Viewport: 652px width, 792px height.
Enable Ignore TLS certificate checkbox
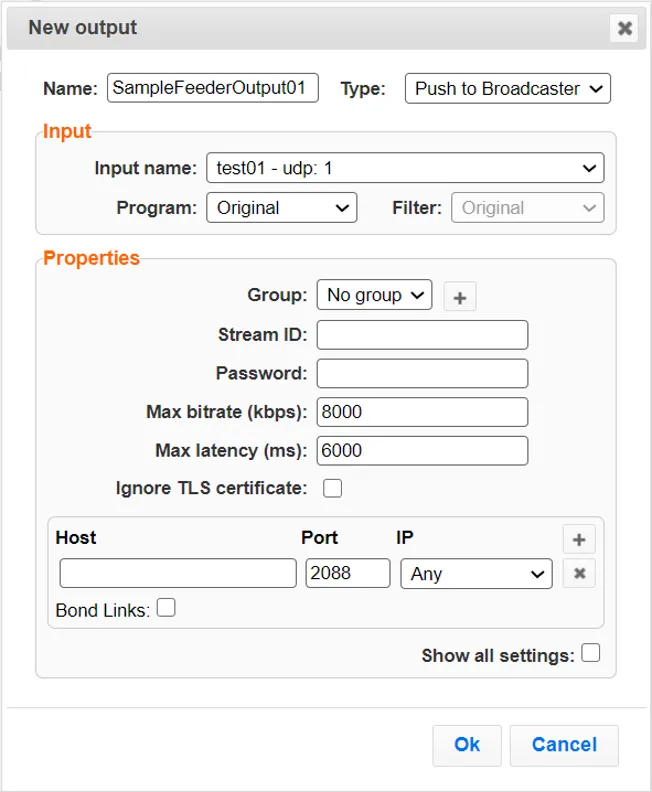332,489
